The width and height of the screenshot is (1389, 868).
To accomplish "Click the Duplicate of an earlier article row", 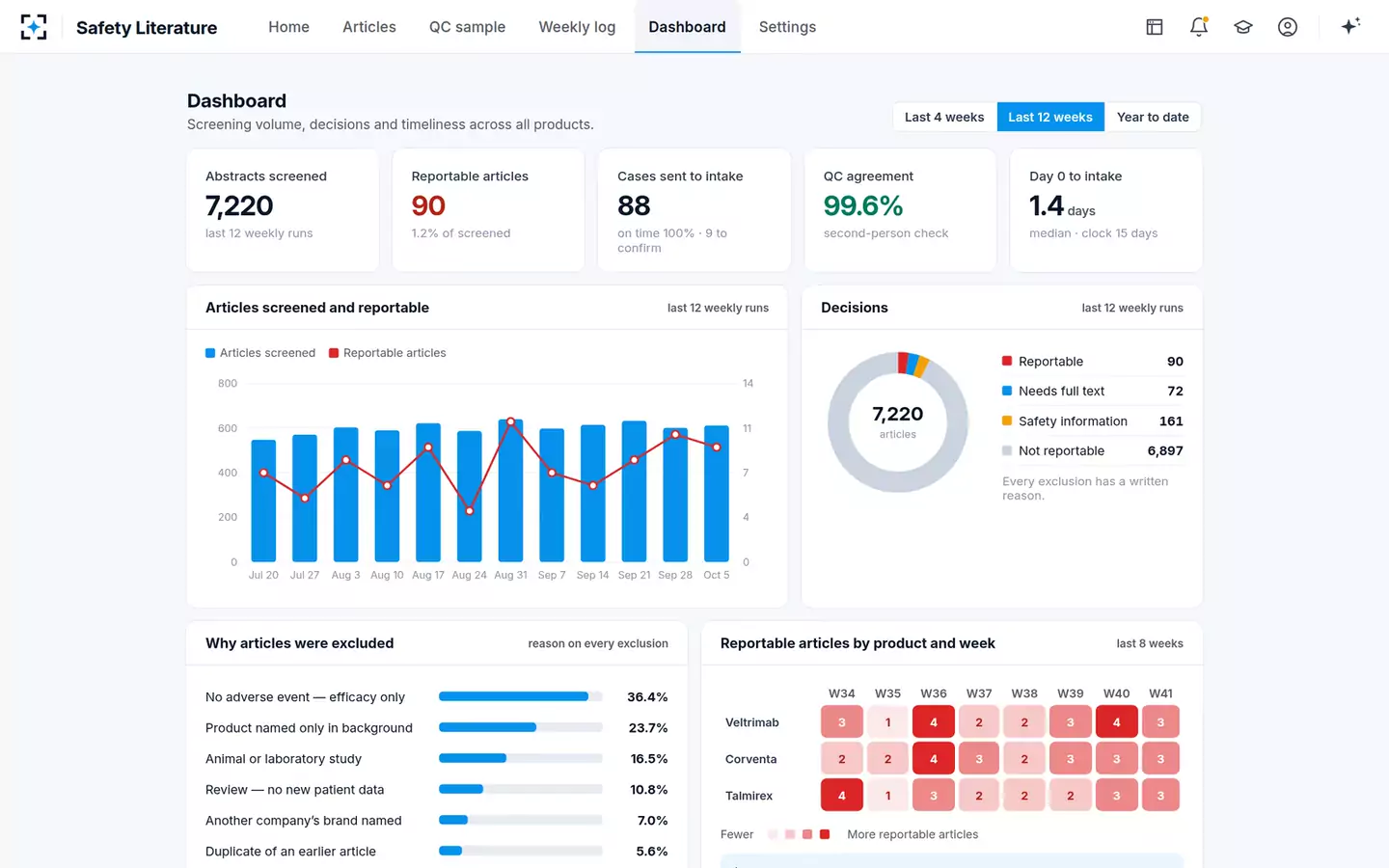I will (437, 852).
